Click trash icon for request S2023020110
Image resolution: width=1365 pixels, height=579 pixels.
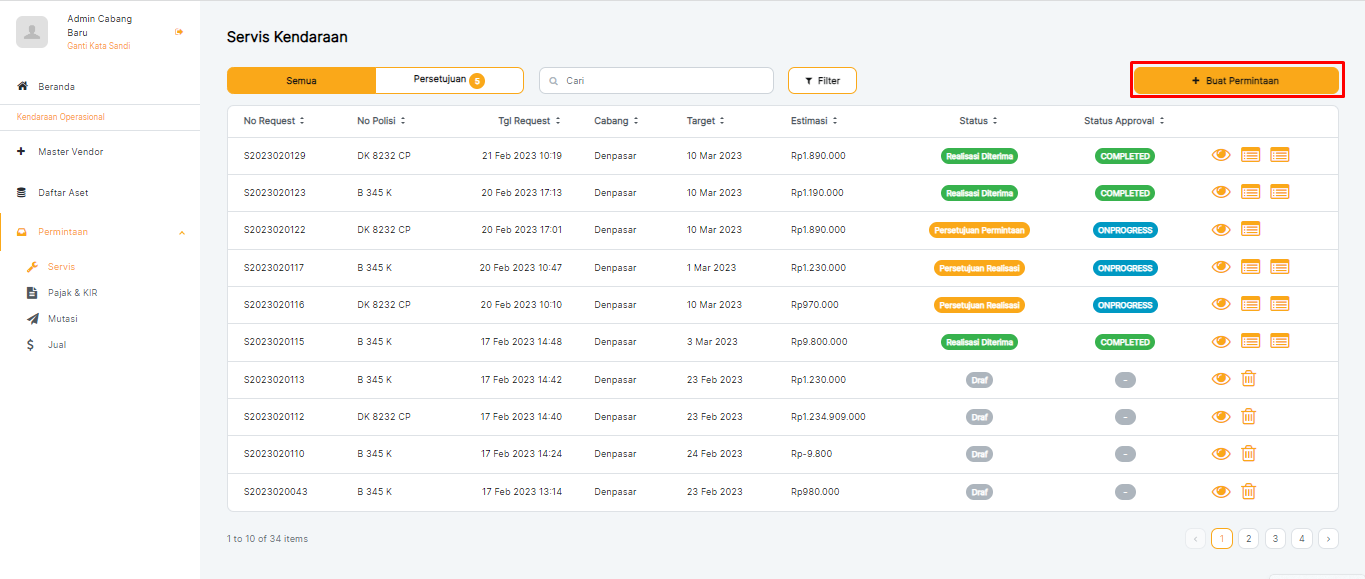[1248, 454]
